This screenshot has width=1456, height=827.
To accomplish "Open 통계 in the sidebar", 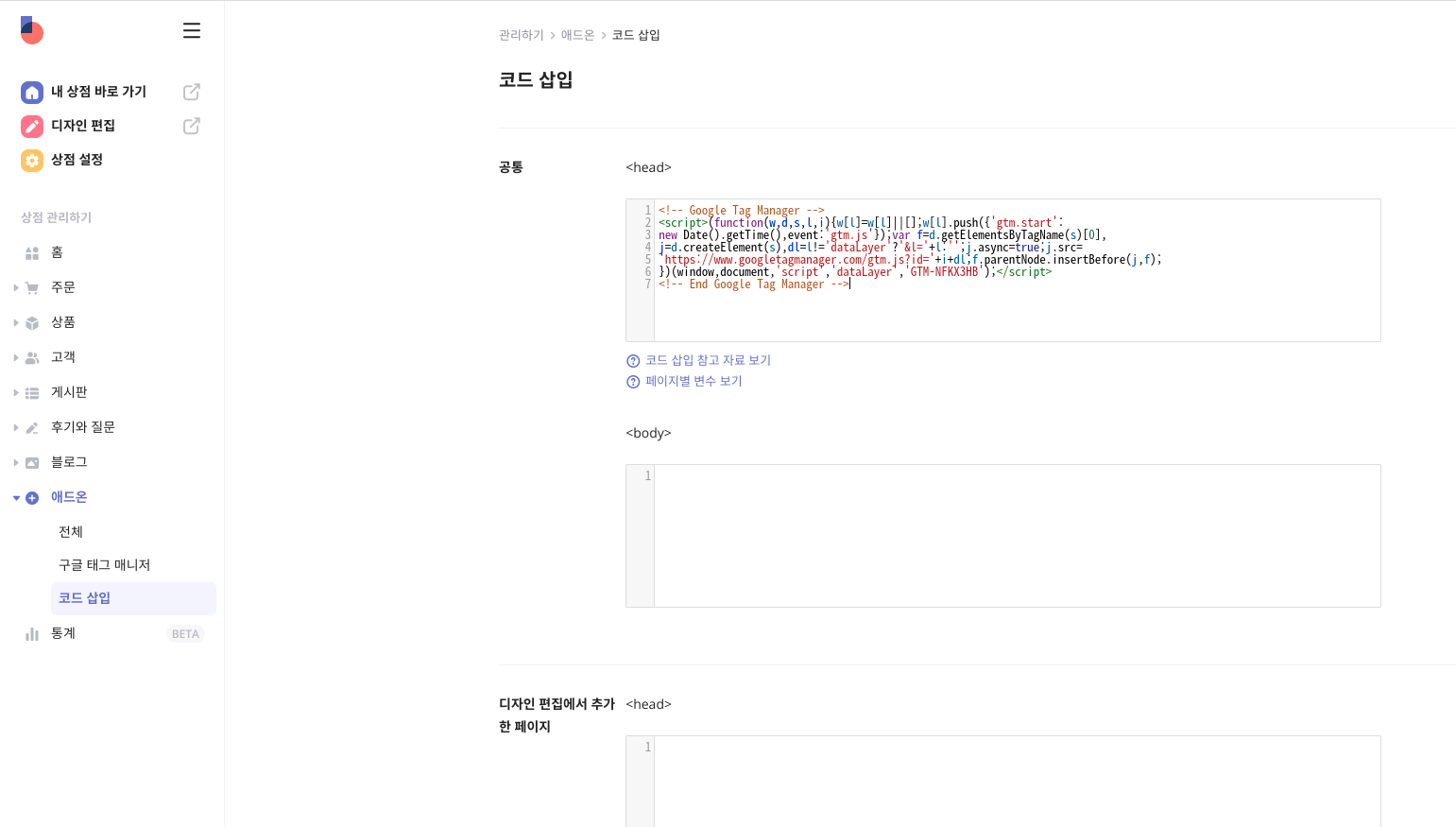I will coord(63,633).
